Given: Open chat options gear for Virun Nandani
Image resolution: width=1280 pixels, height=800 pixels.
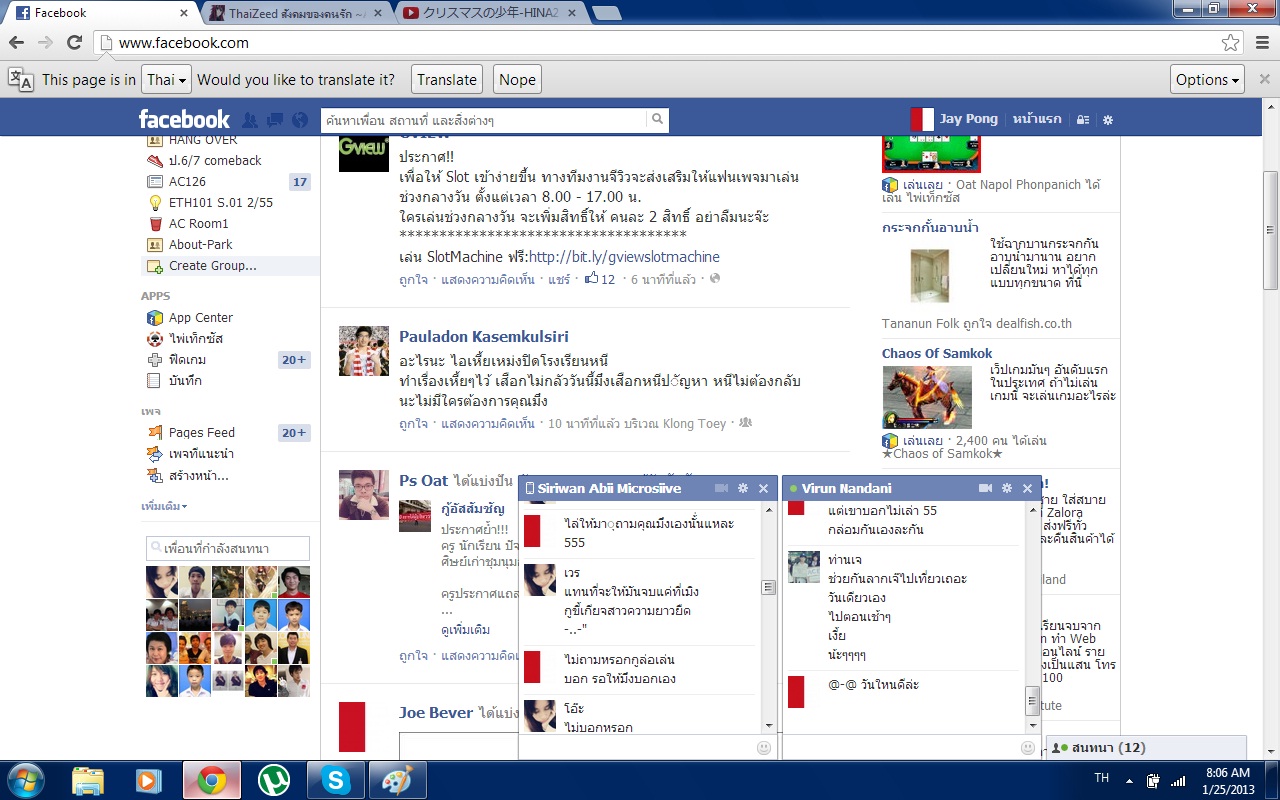Looking at the screenshot, I should click(1006, 488).
